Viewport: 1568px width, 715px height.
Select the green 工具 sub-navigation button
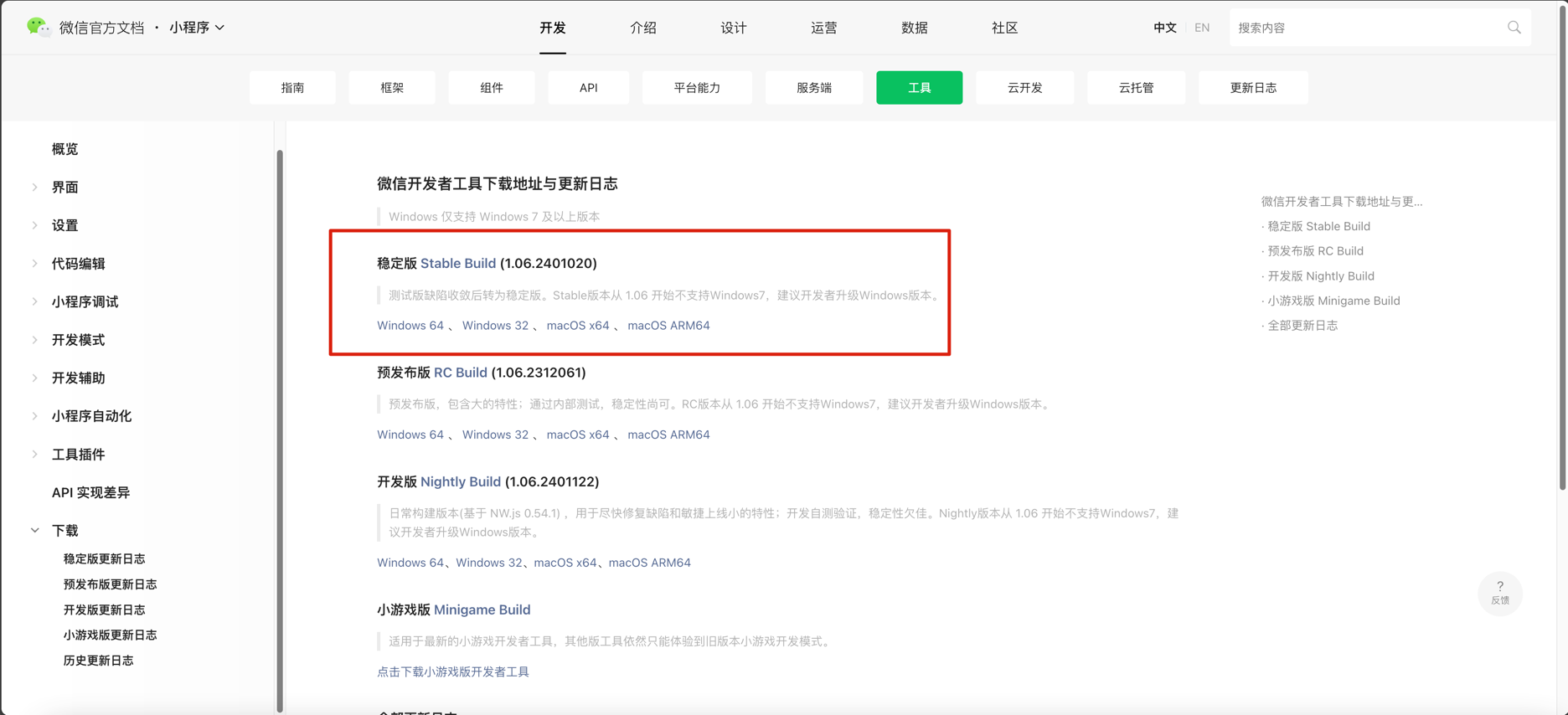tap(920, 87)
